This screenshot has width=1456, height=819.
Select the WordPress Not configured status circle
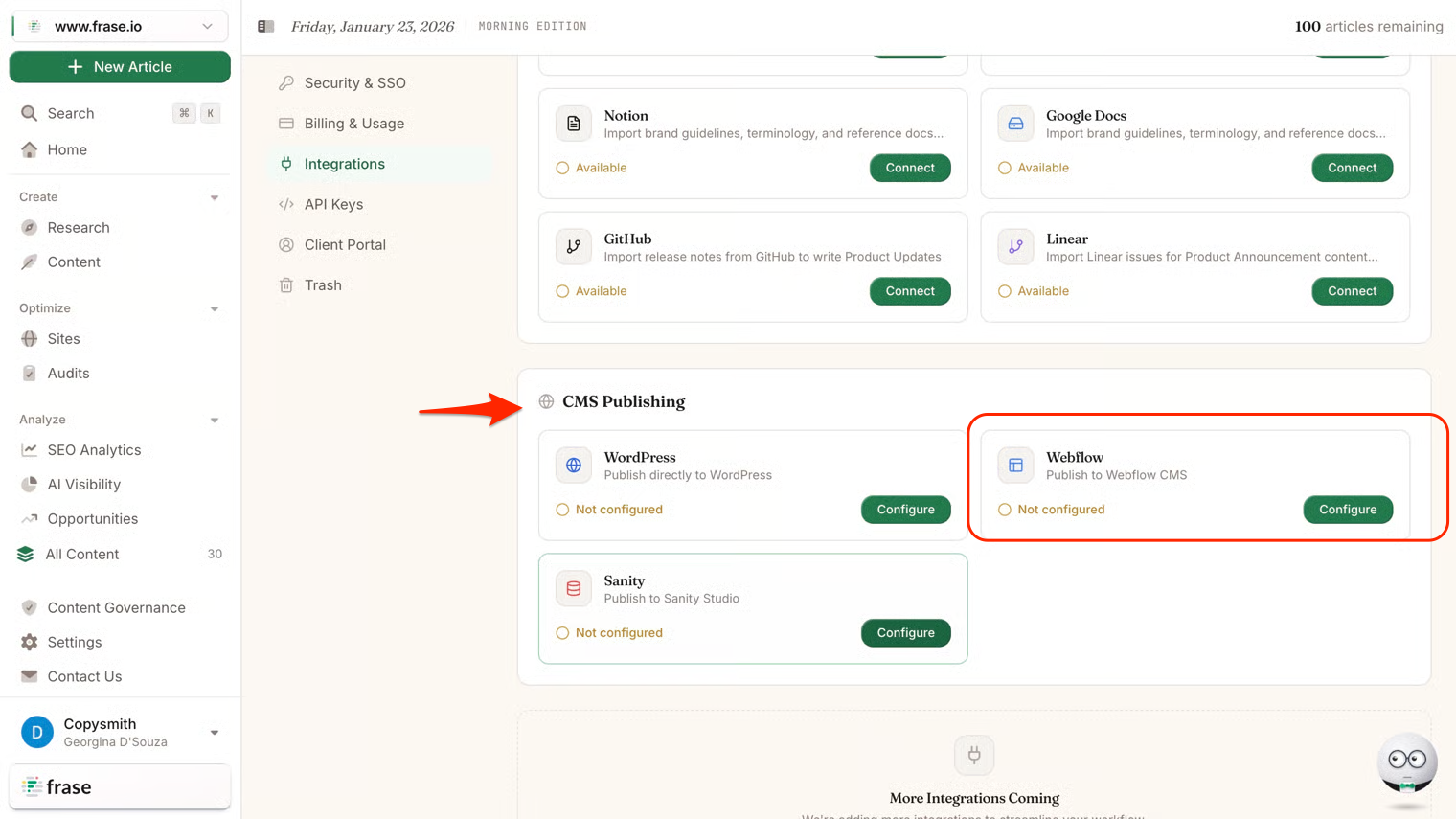(562, 510)
